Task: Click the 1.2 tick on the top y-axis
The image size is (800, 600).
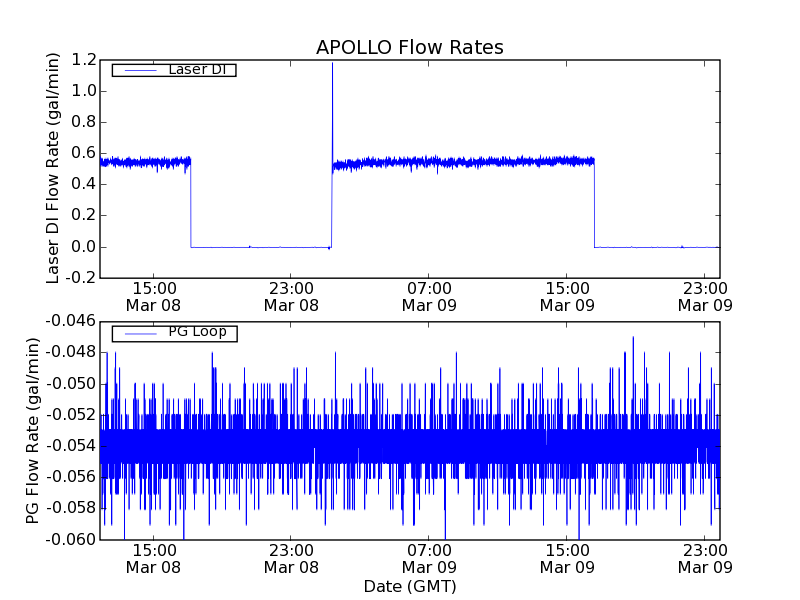Action: tap(83, 60)
